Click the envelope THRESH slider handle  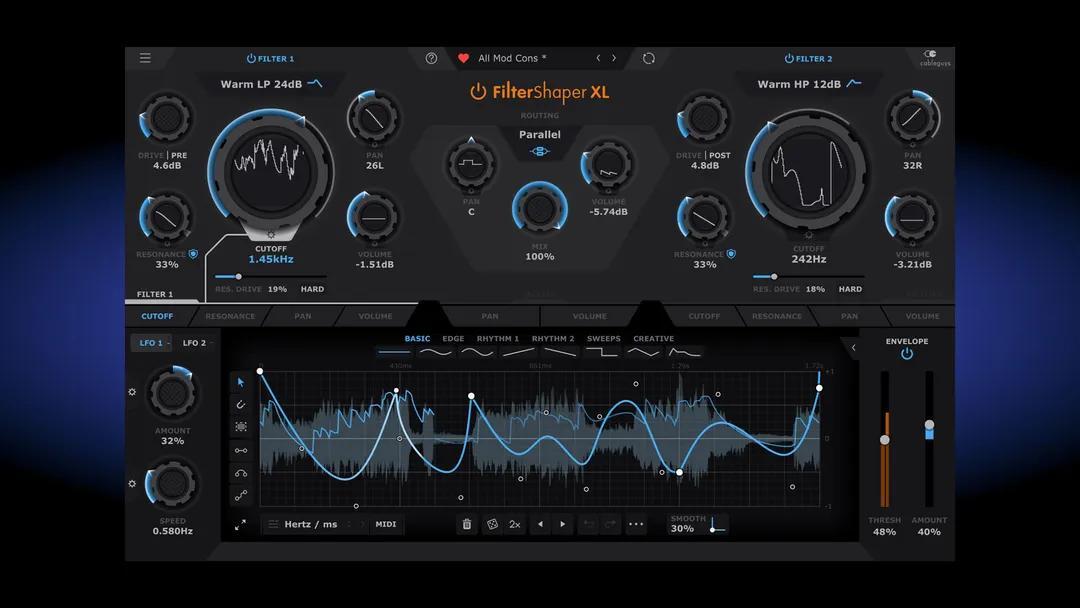(884, 440)
